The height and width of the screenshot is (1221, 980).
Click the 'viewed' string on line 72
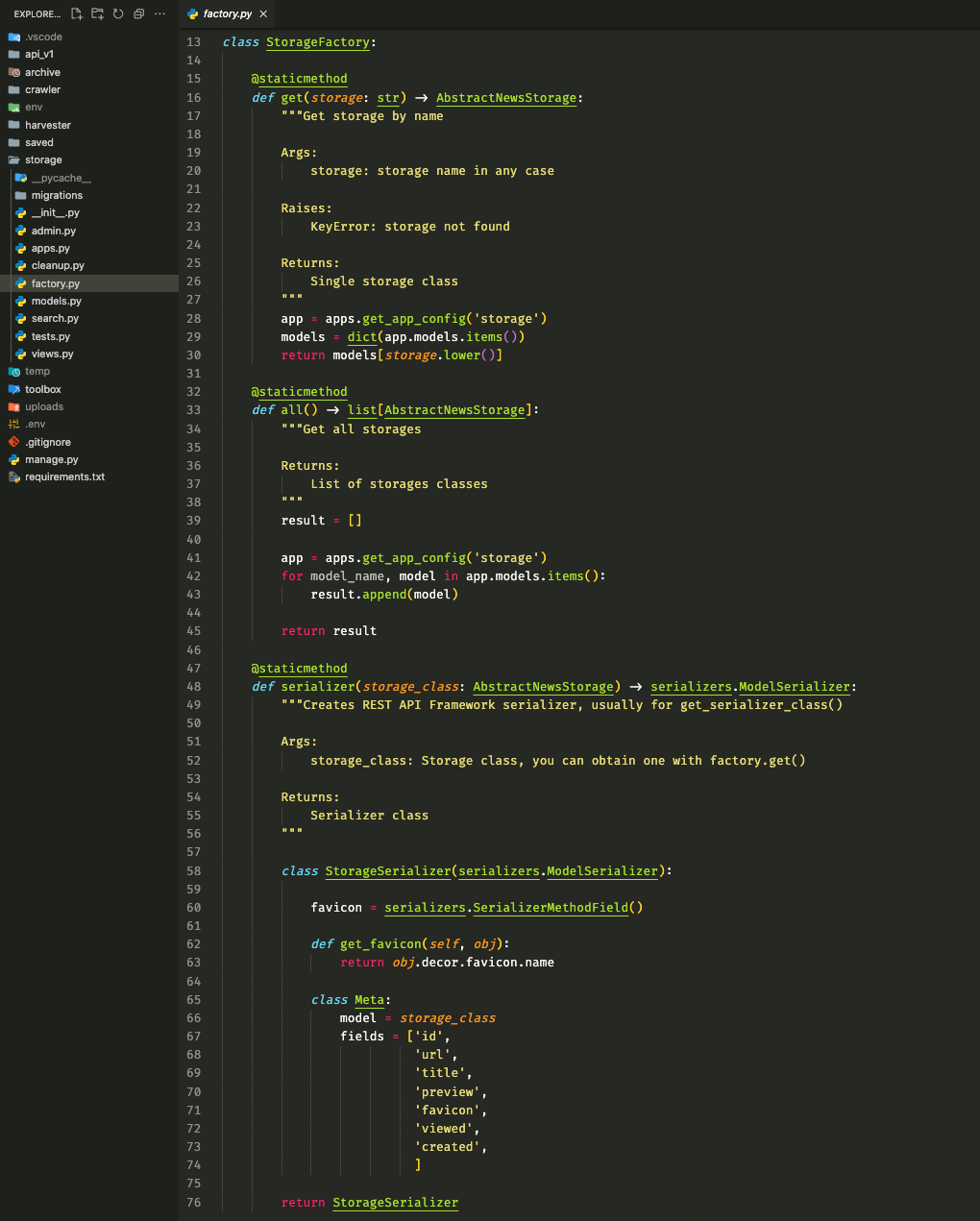pyautogui.click(x=444, y=1129)
